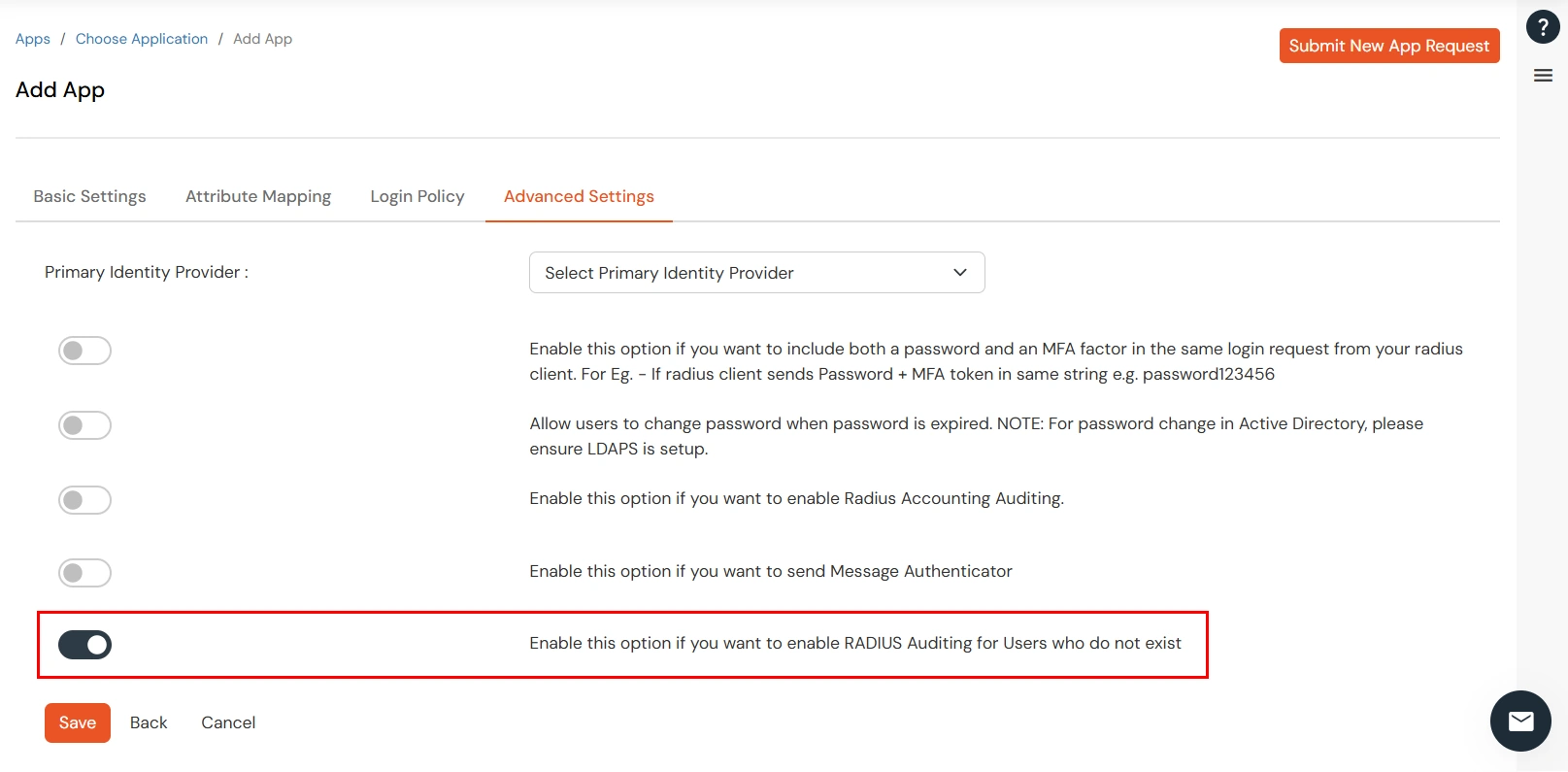
Task: Navigate to Choose Application via breadcrumb
Action: coord(142,38)
